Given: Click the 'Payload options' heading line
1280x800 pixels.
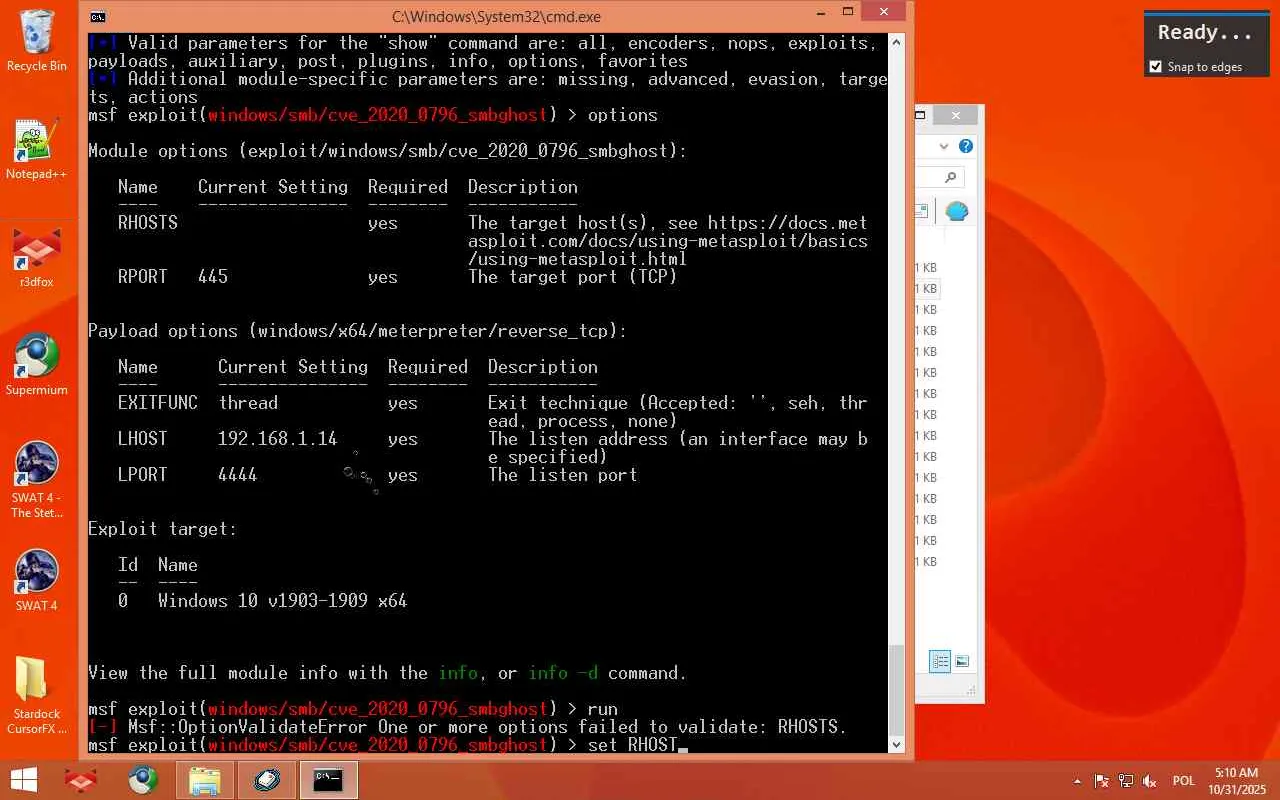Looking at the screenshot, I should [x=358, y=331].
